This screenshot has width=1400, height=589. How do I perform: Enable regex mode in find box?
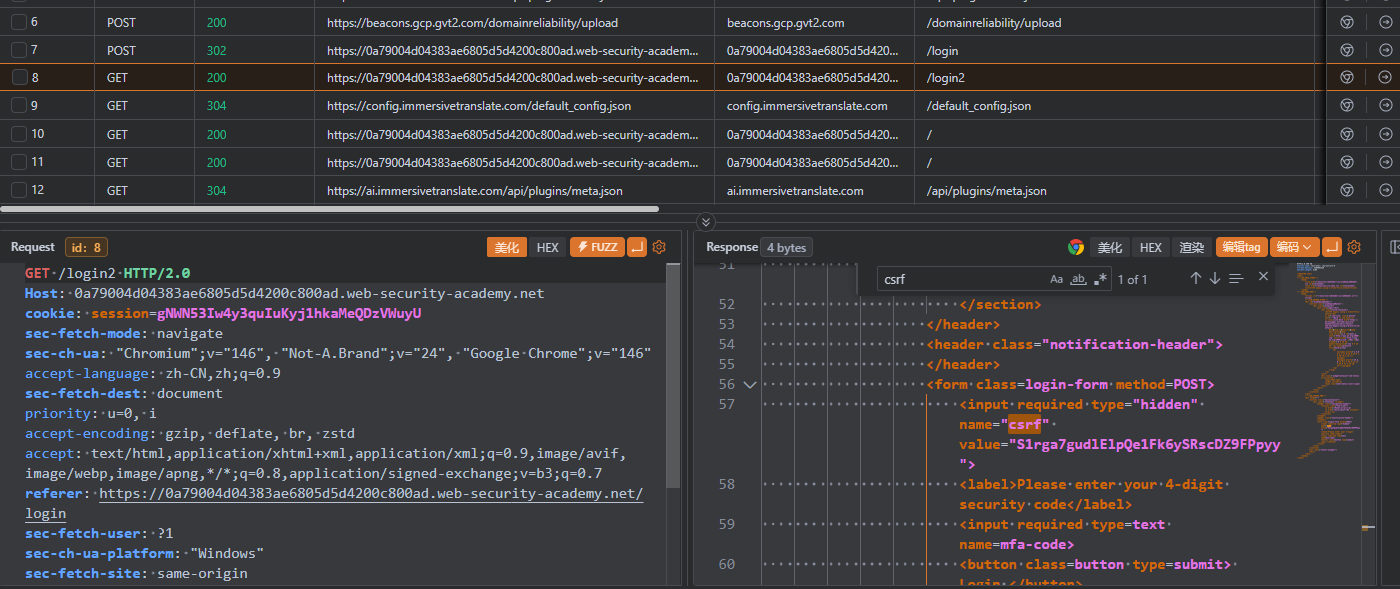(1101, 279)
